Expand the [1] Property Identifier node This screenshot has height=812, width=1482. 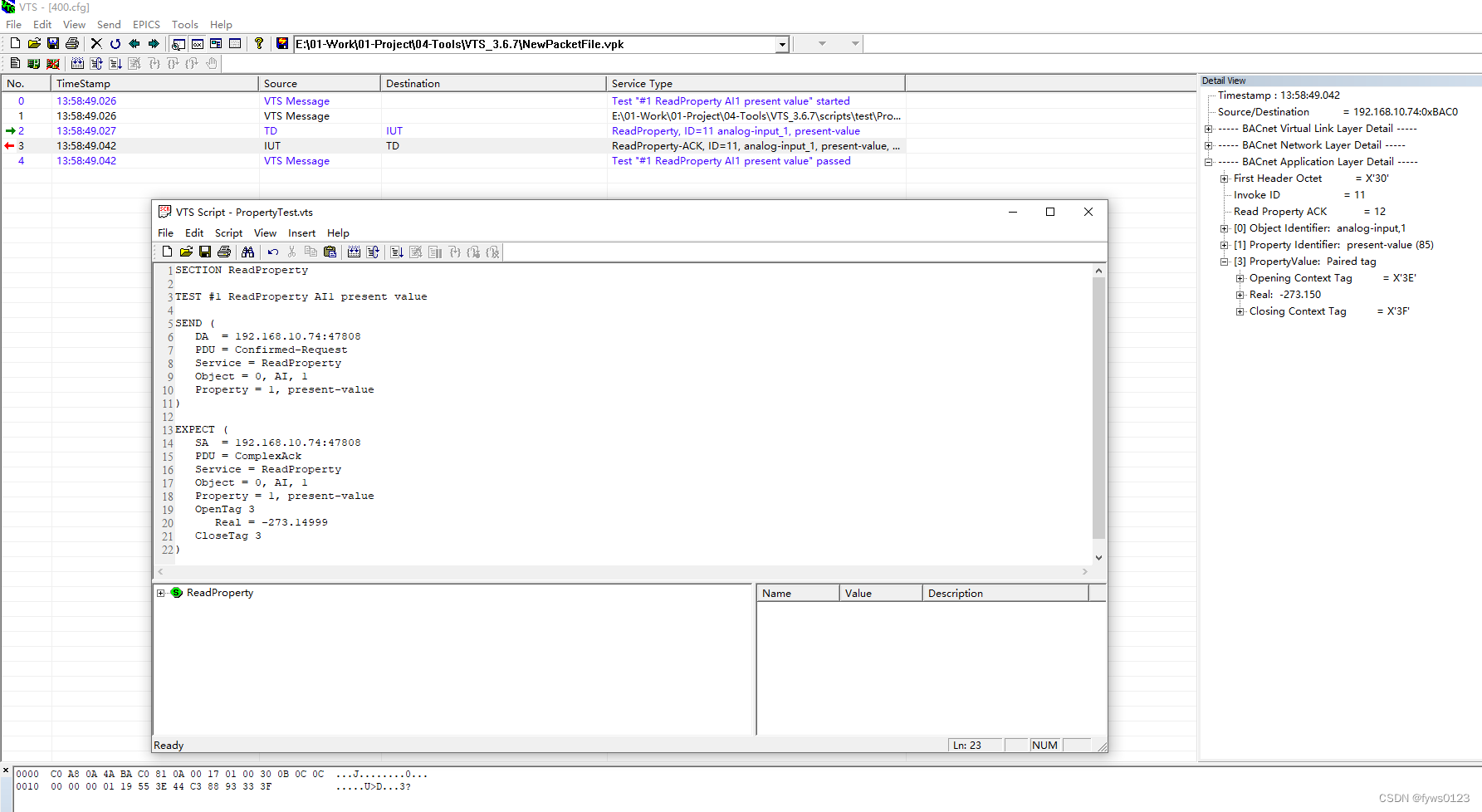point(1224,245)
